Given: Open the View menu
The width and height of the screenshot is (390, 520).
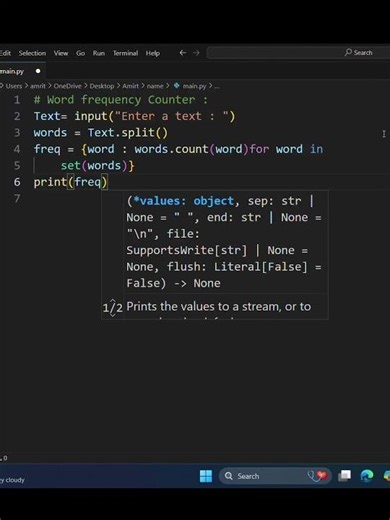Looking at the screenshot, I should click(61, 53).
